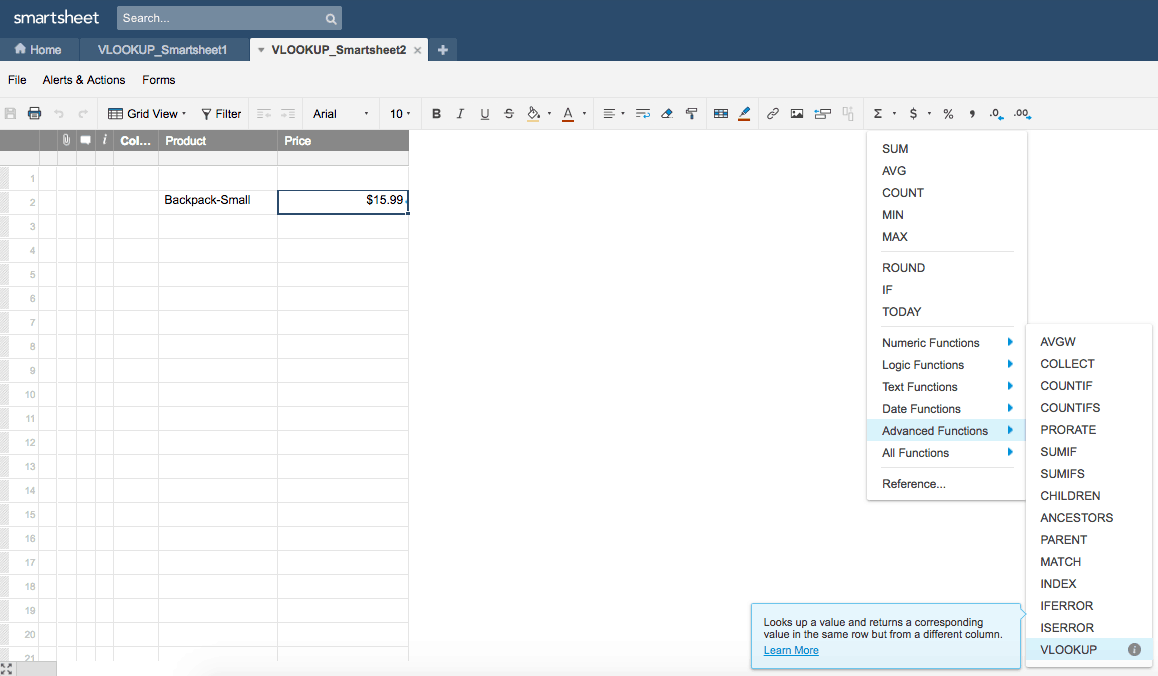The image size is (1158, 676).
Task: Close the VLOOKUP_Smartsheet2 tab
Action: click(417, 50)
